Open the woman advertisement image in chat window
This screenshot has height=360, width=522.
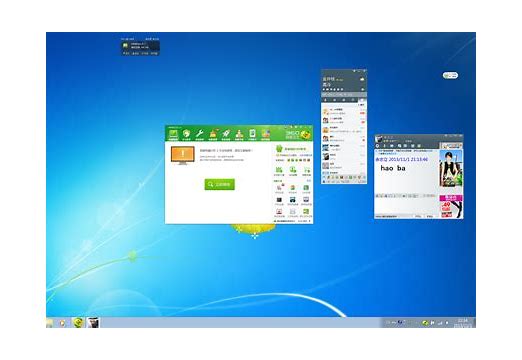451,168
